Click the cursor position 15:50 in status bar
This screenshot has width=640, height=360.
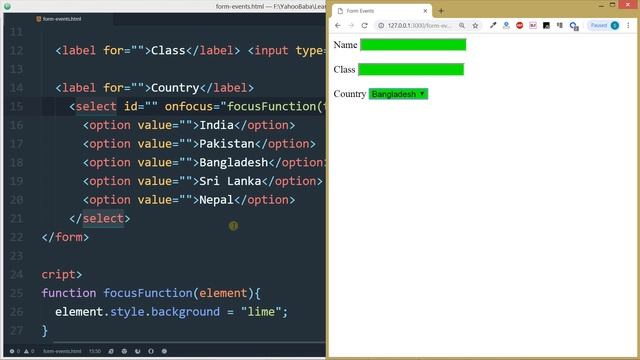95,351
